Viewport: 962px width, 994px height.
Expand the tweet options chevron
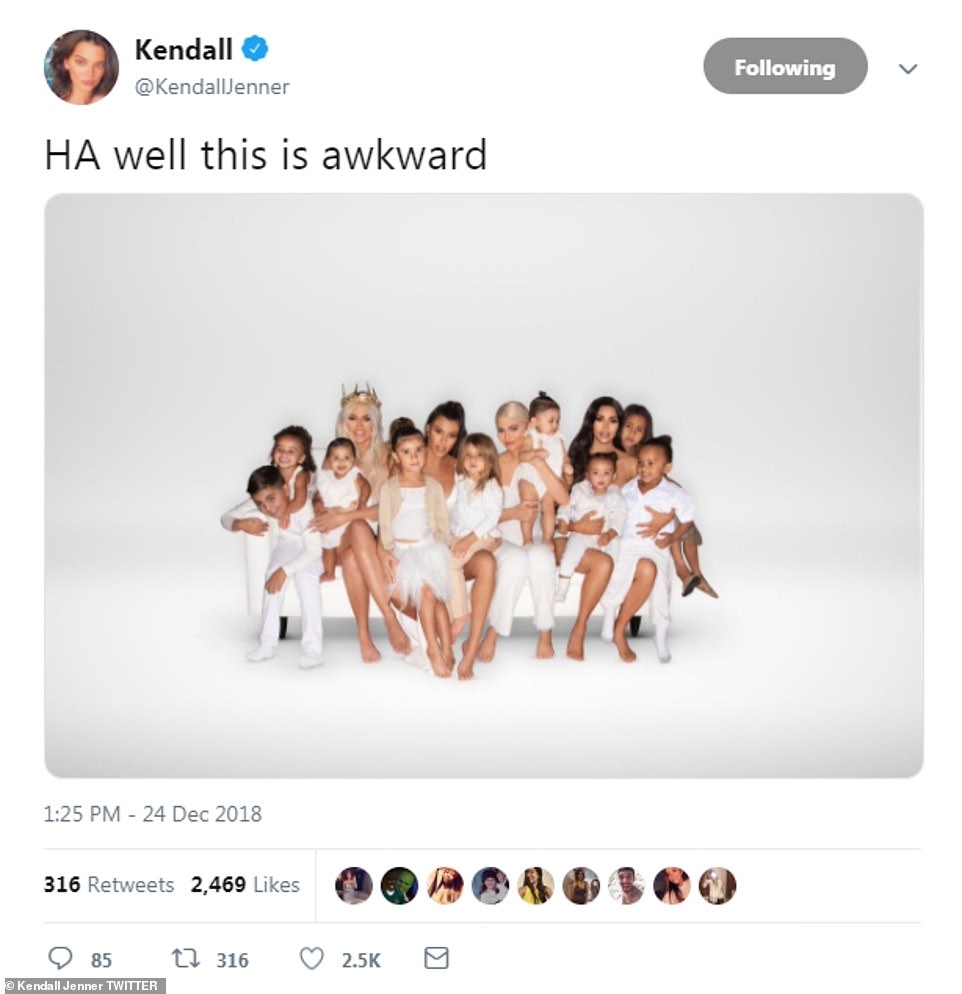pos(908,68)
